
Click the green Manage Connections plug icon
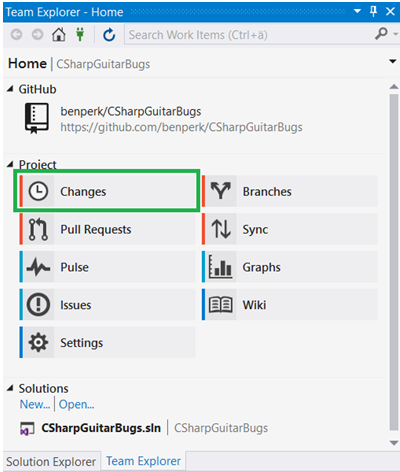click(x=80, y=34)
